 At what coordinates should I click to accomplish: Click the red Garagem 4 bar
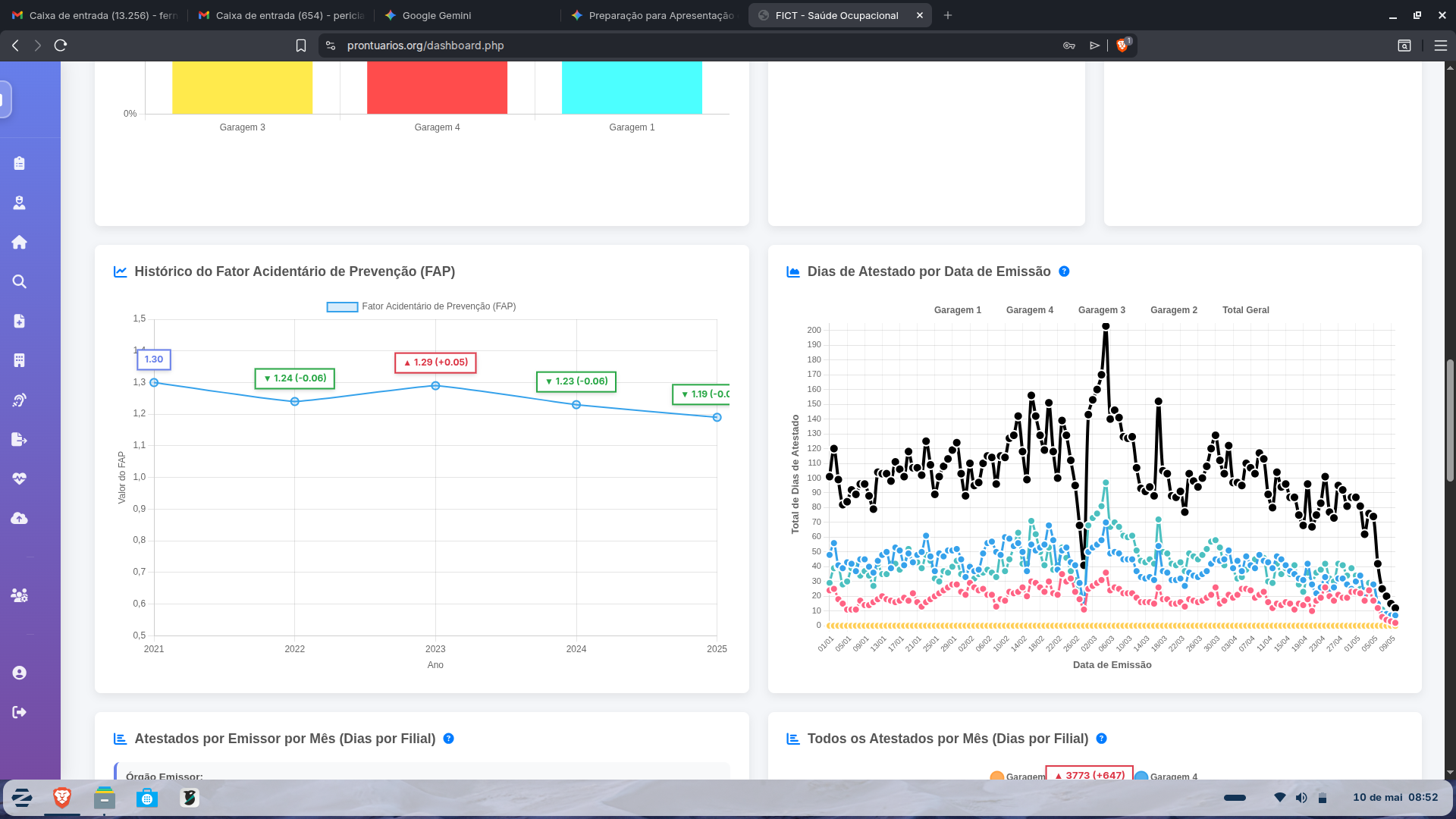(437, 87)
